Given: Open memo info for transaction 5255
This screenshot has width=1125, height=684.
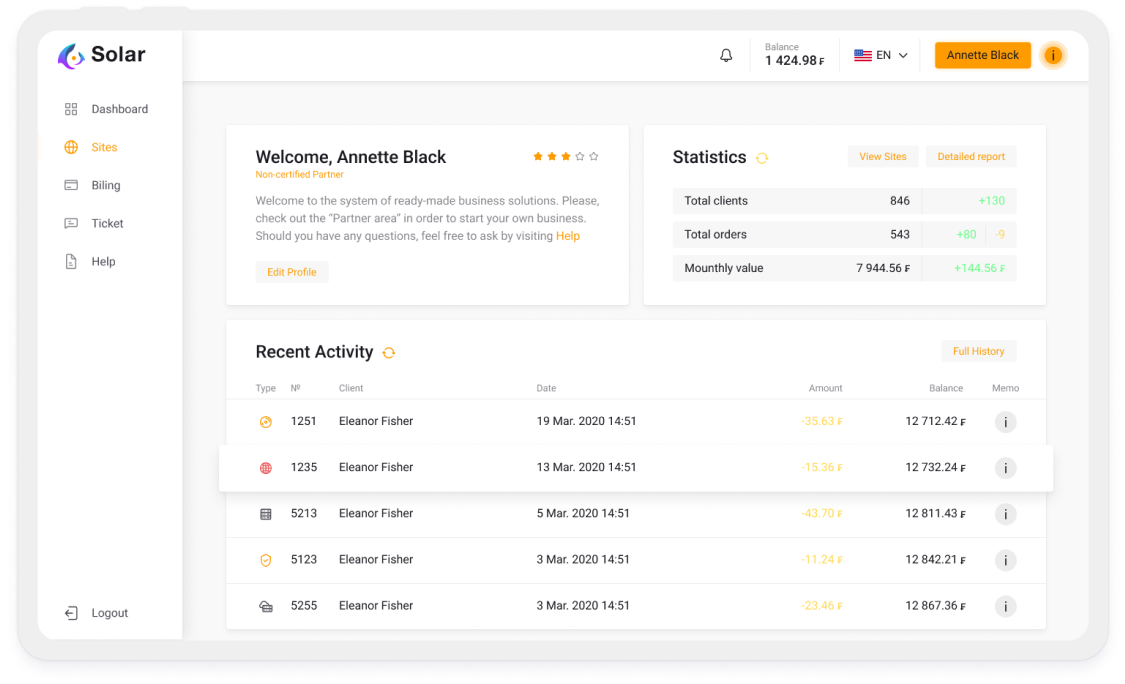Looking at the screenshot, I should pos(1005,606).
